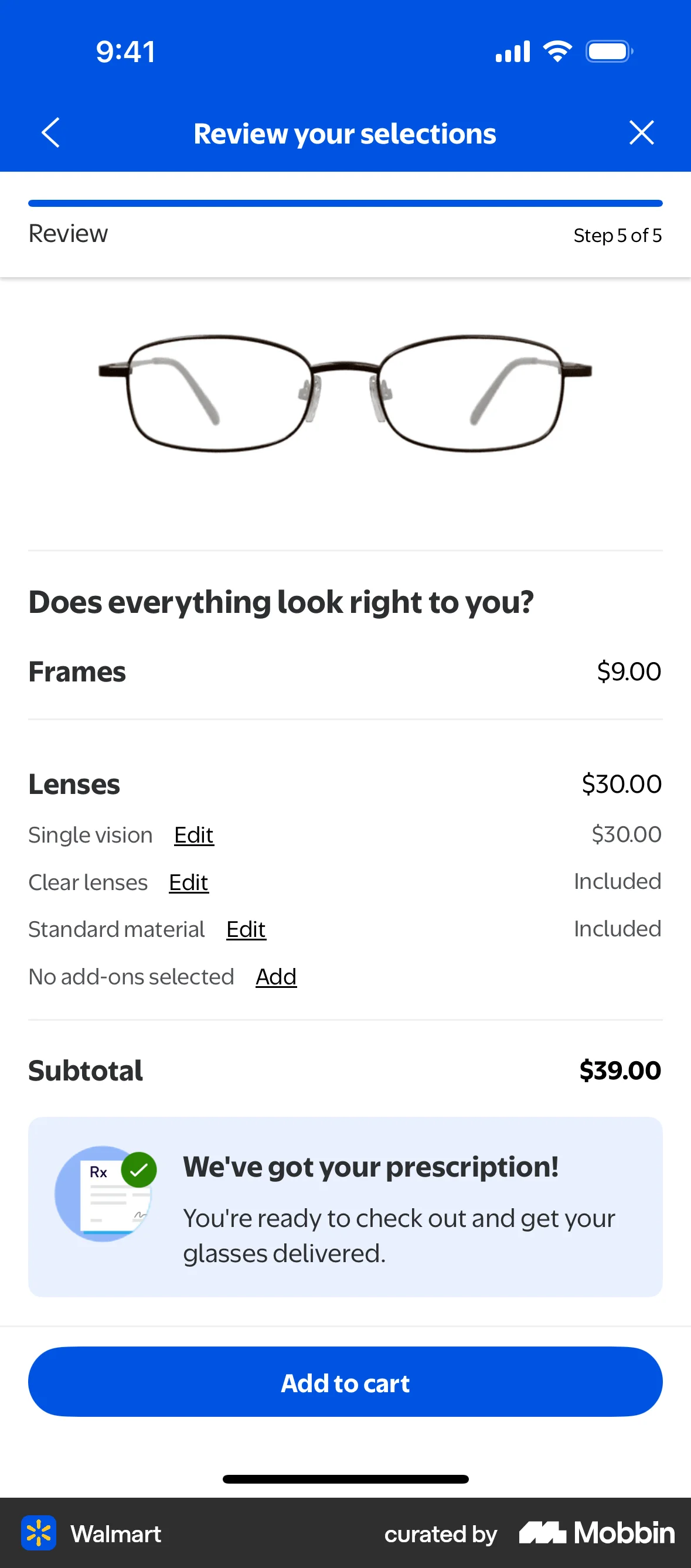Close the review selections screen

coord(641,132)
